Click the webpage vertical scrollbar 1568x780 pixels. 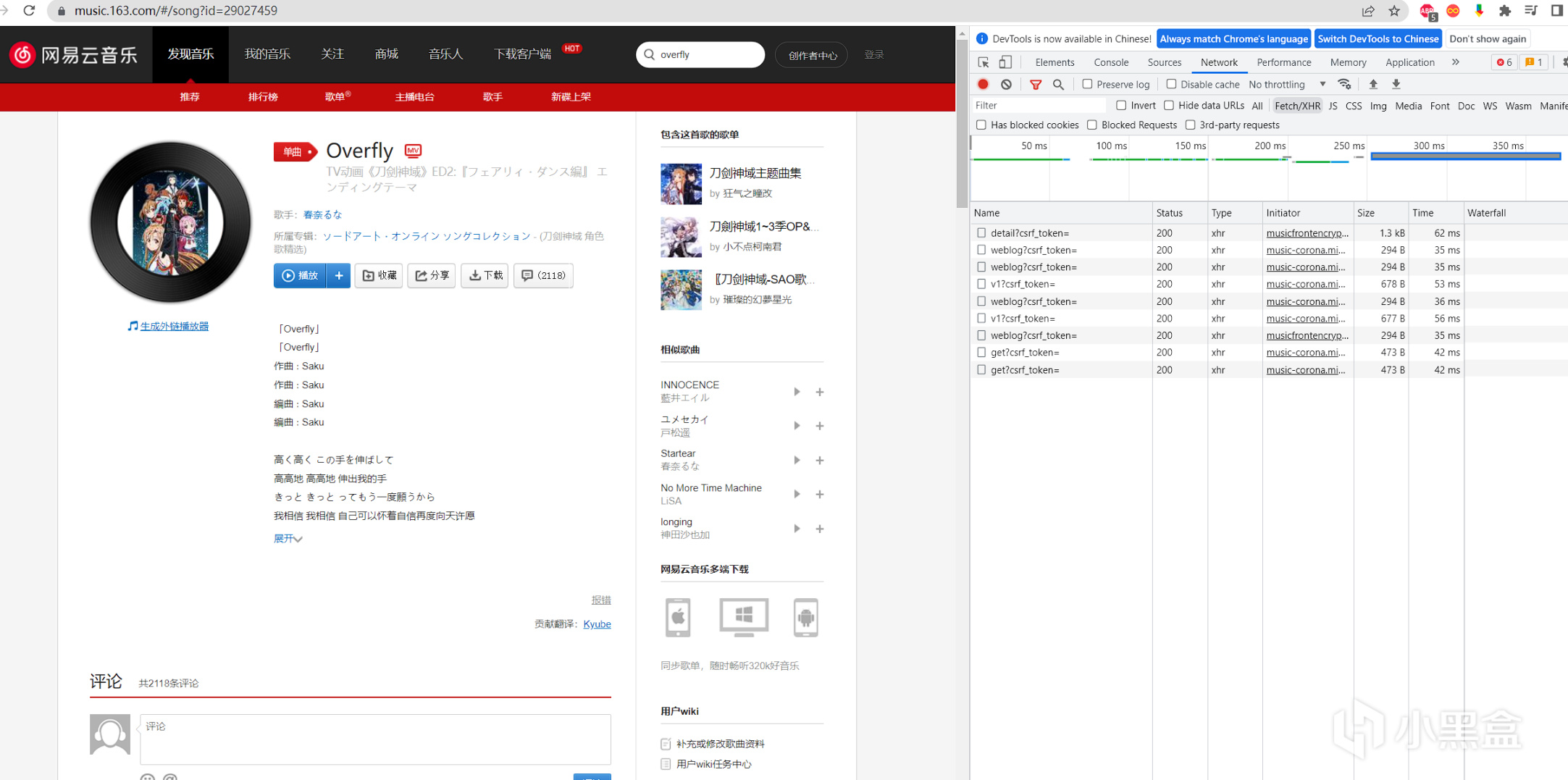(962, 123)
